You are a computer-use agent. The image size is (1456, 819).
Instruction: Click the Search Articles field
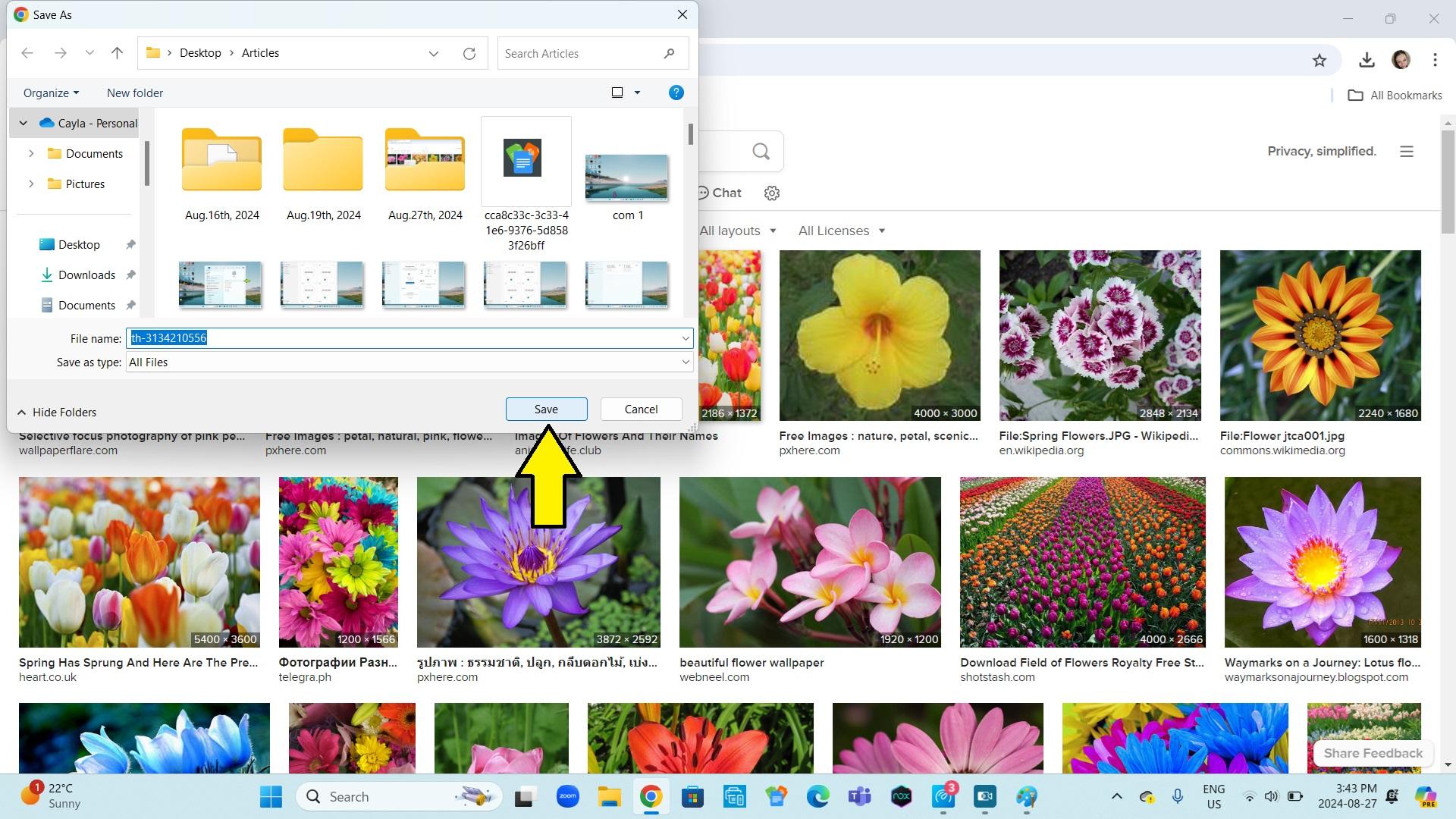pos(592,53)
